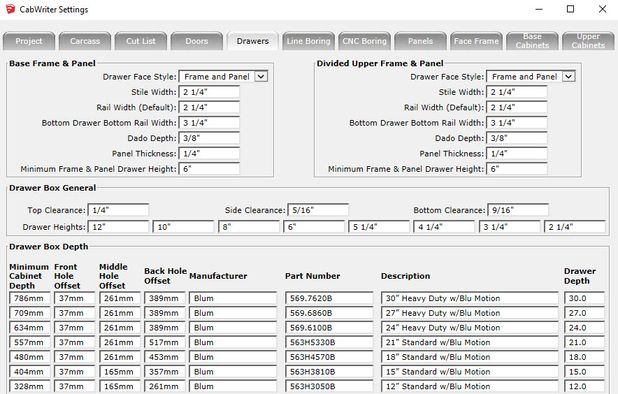The image size is (618, 394).
Task: Edit the 4 1/4" Drawer Heights field
Action: click(x=444, y=227)
